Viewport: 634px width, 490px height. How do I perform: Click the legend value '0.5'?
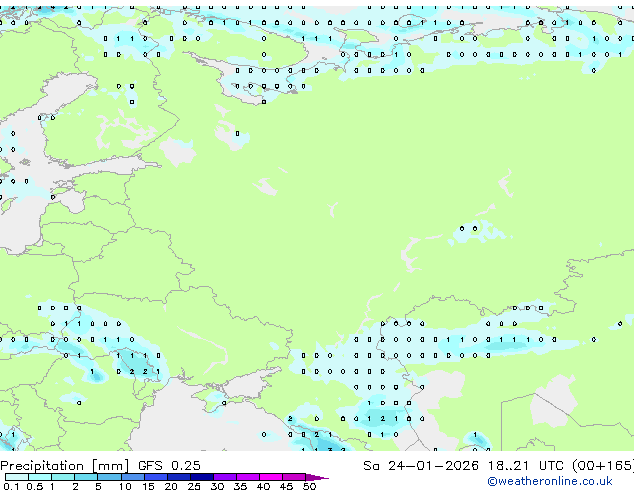(x=34, y=486)
